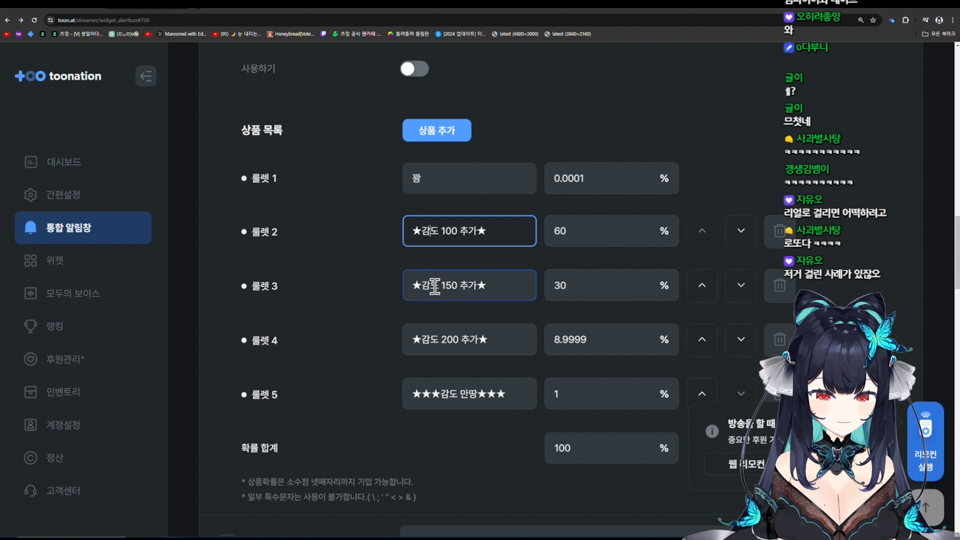Open the latest (4800×3000) bookmark

[515, 34]
